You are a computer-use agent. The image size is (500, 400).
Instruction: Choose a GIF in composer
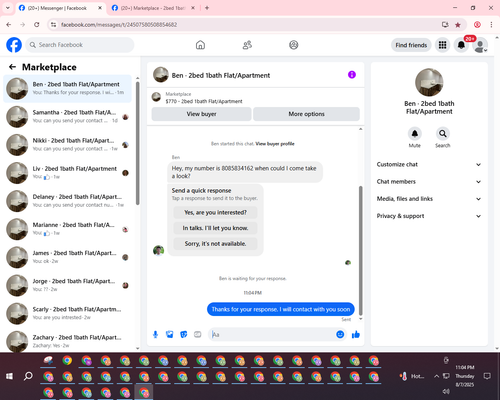click(x=198, y=334)
